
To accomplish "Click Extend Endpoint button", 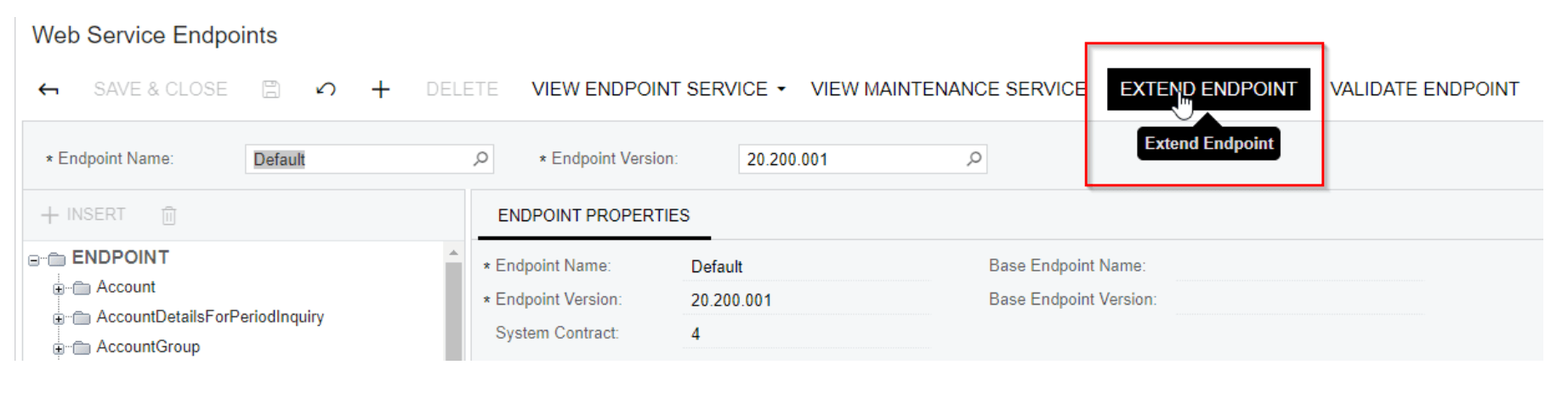I will click(1208, 89).
